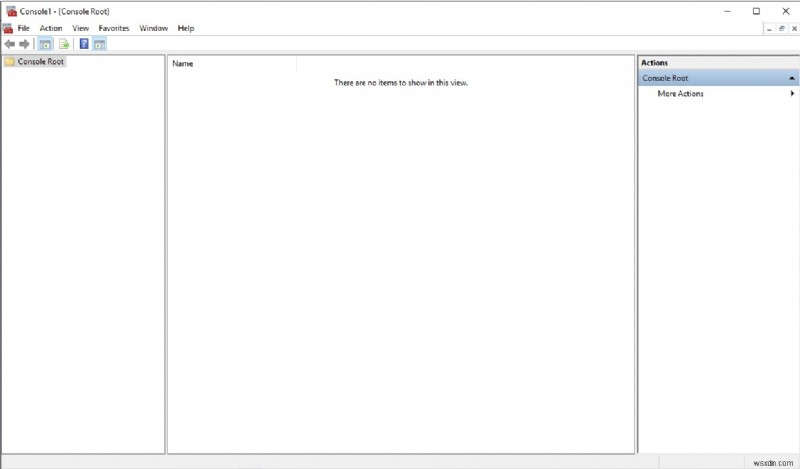Open Help via blue question mark icon
Image resolution: width=800 pixels, height=469 pixels.
84,44
